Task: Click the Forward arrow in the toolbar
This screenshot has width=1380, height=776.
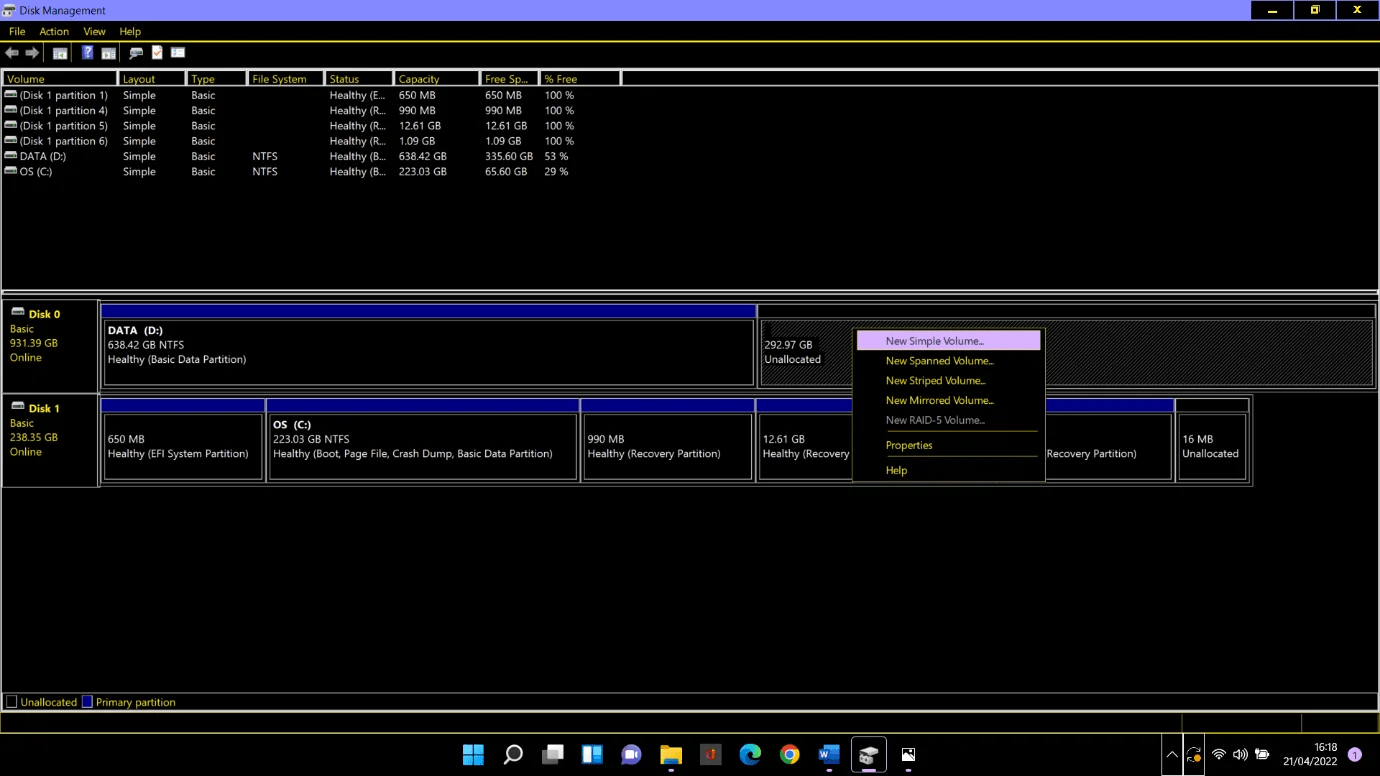Action: pos(32,53)
